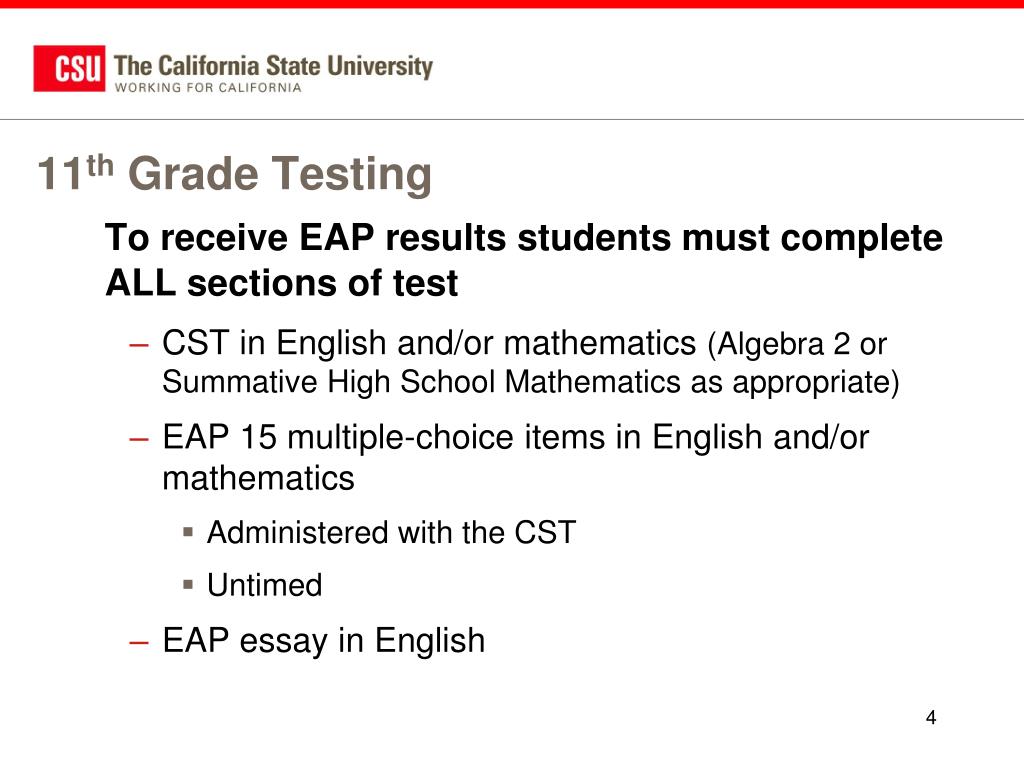
Task: Select 'Administered with the CST' text
Action: click(x=391, y=532)
